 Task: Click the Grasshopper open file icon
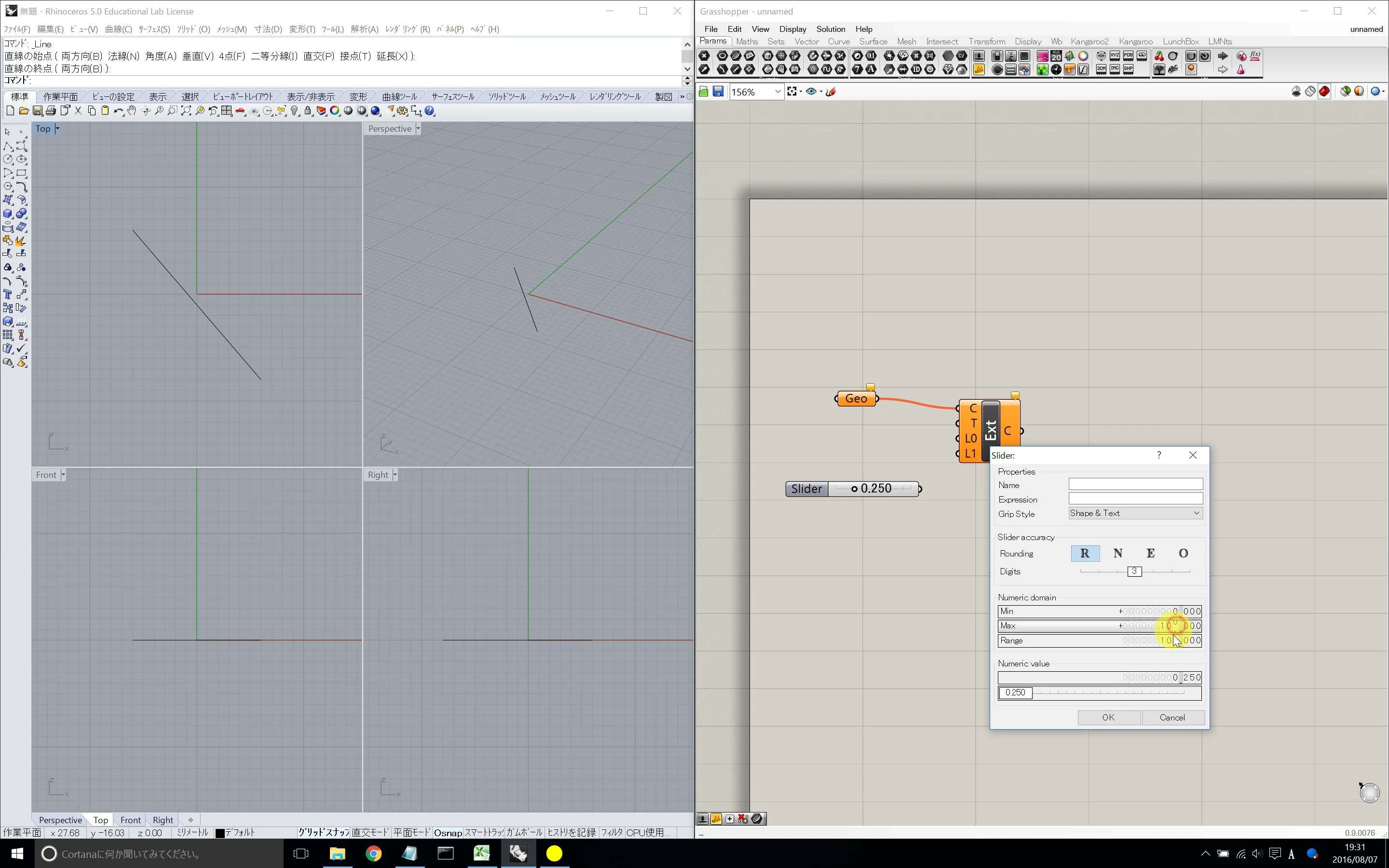pyautogui.click(x=704, y=92)
